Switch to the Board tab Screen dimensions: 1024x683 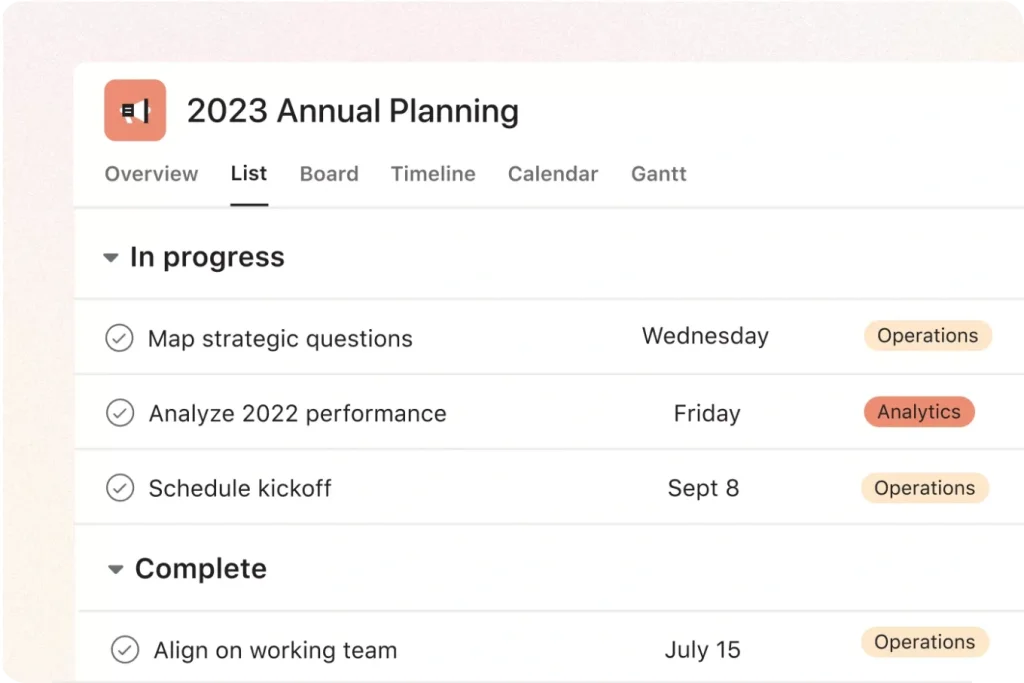click(329, 173)
